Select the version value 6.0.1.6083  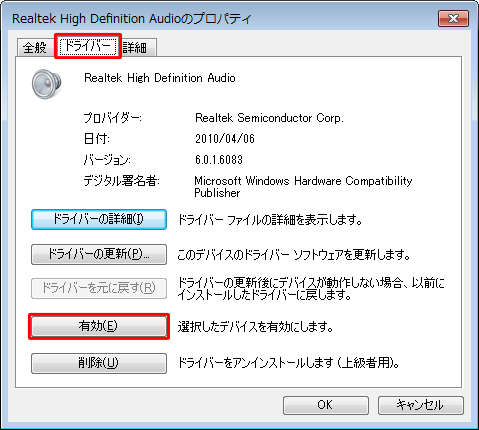coord(219,160)
